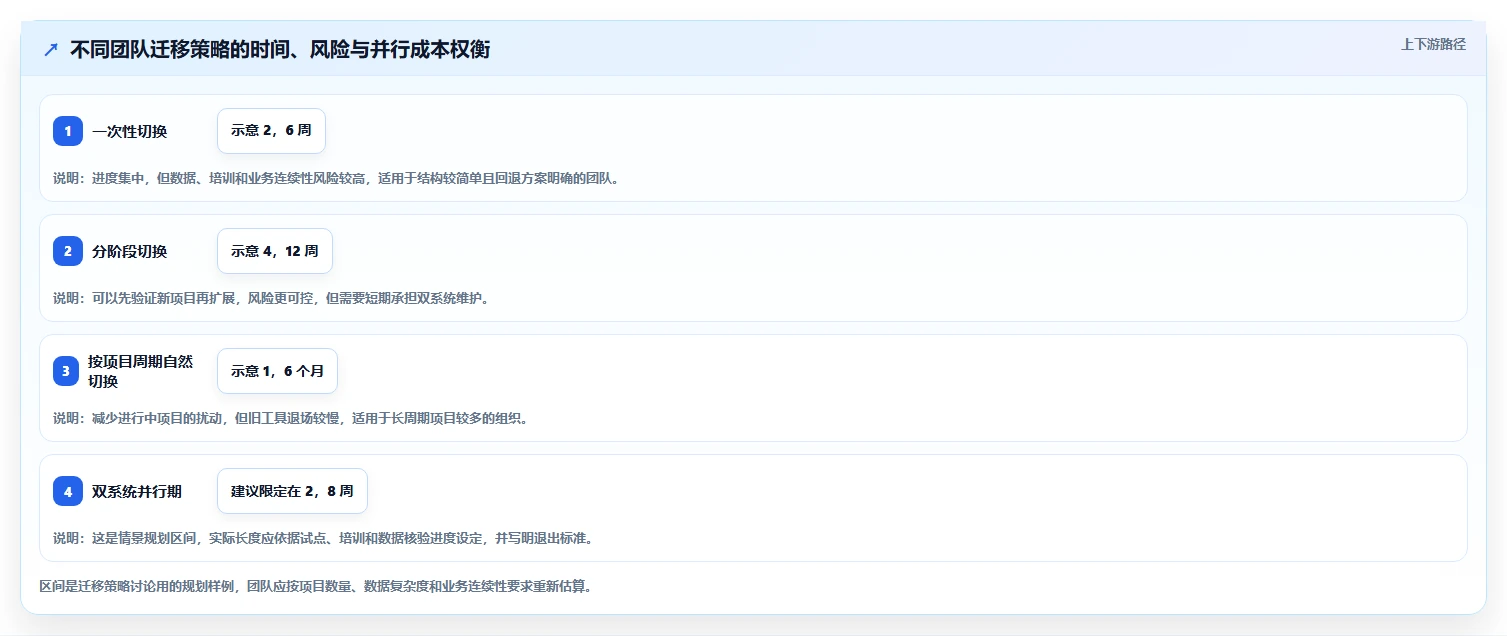Click the 示意 4，12 周 chip
The width and height of the screenshot is (1507, 636).
[x=275, y=251]
